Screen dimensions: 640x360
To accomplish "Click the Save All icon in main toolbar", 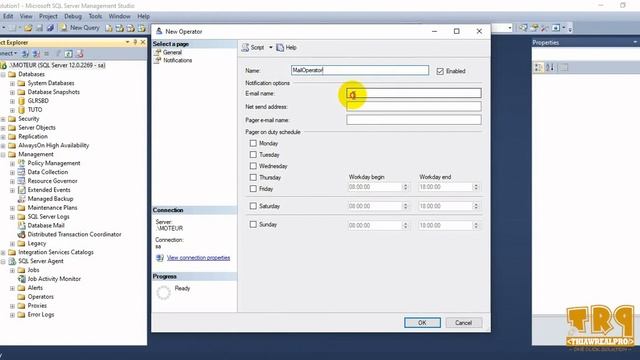I will pyautogui.click(x=50, y=28).
